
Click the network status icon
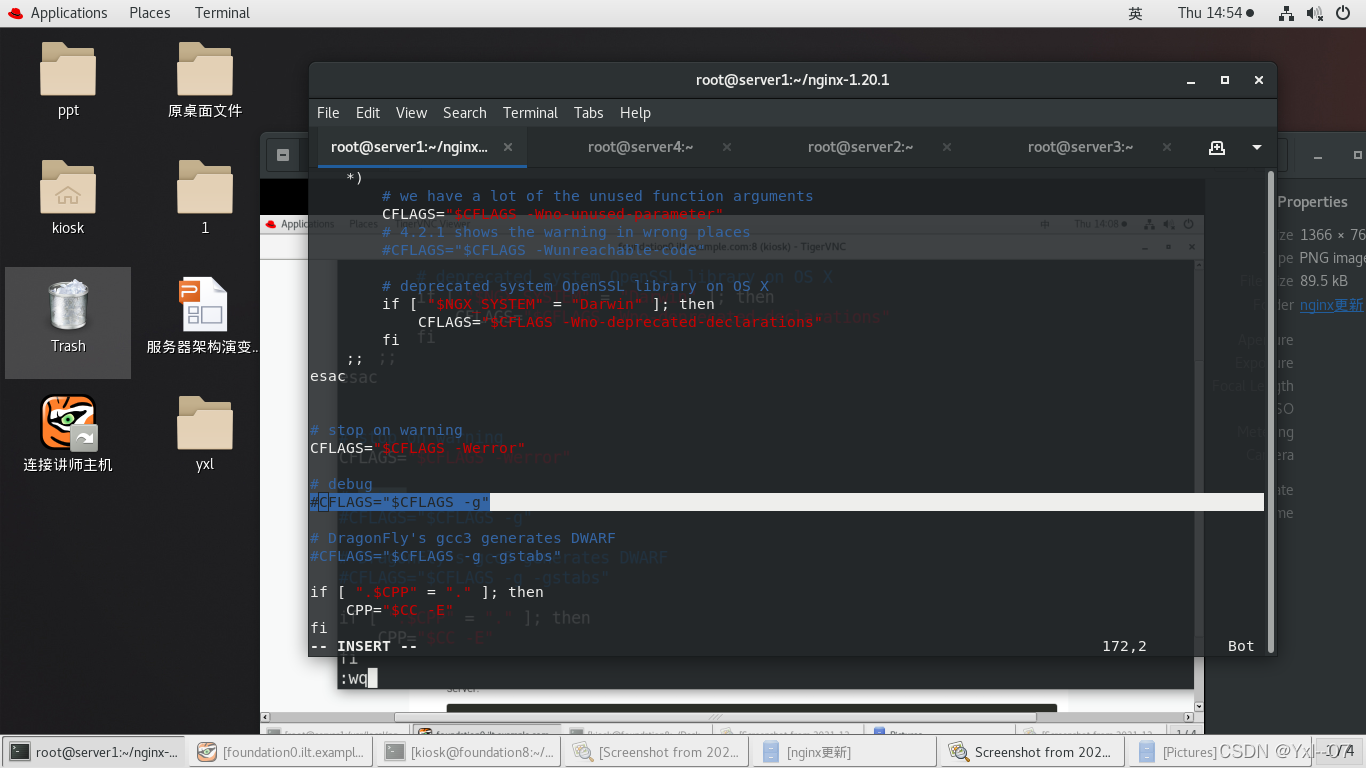[1286, 13]
